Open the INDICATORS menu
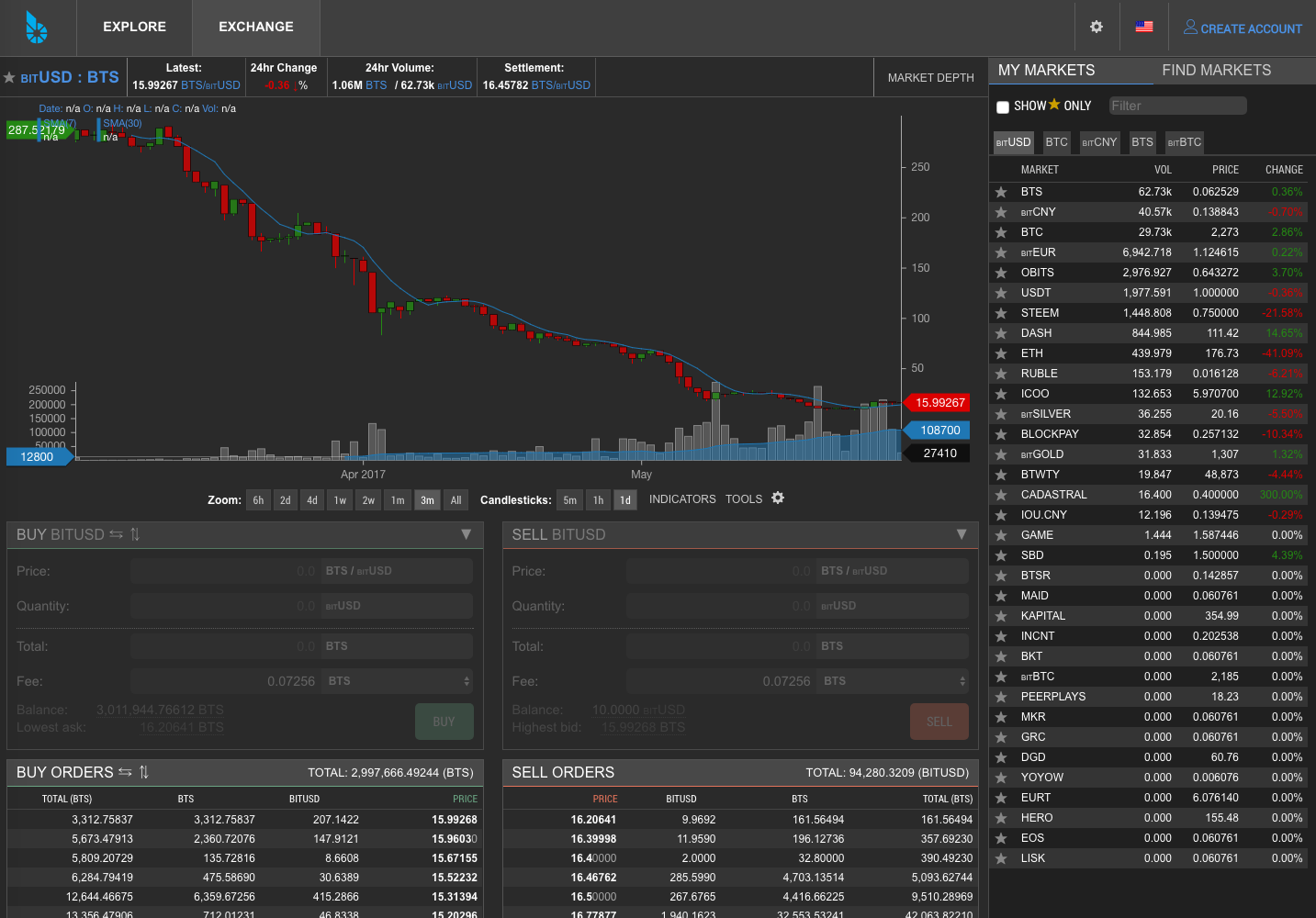This screenshot has height=918, width=1316. pyautogui.click(x=682, y=499)
